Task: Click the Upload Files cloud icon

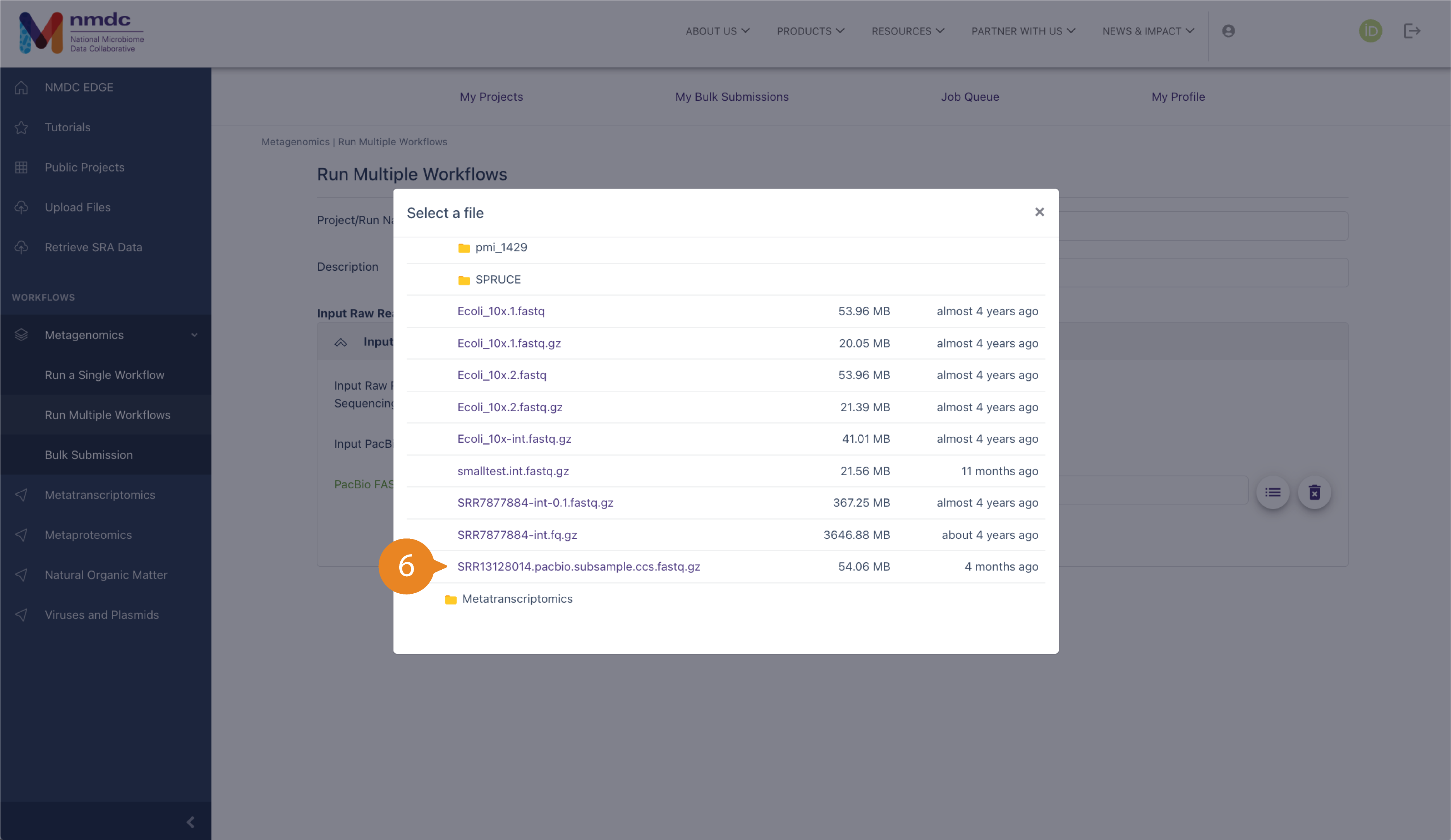Action: (x=21, y=207)
